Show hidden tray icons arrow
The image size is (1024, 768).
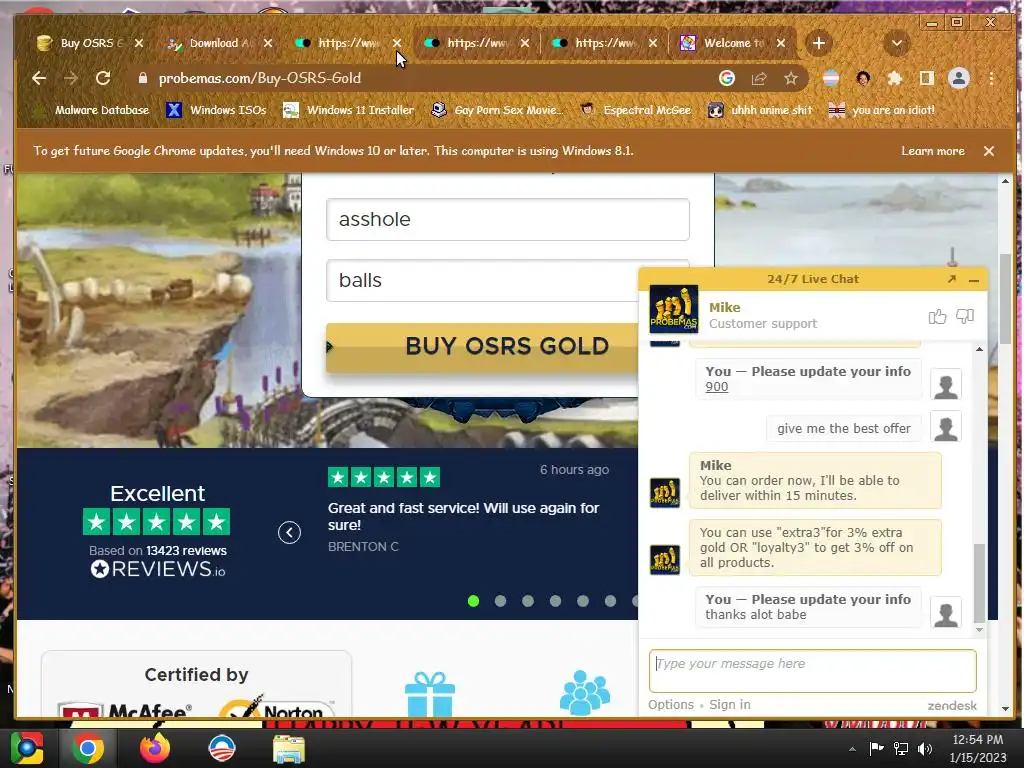(852, 749)
